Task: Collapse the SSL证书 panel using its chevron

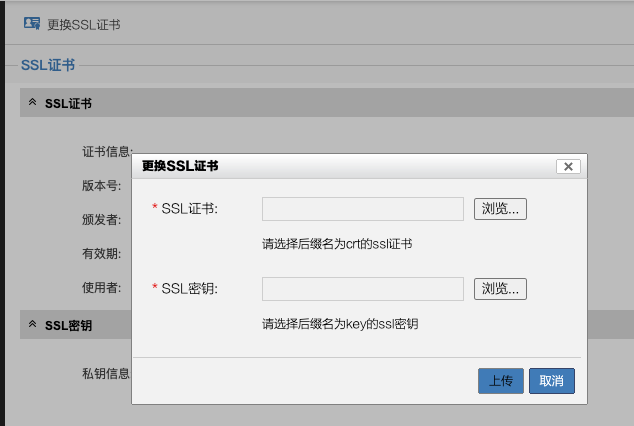Action: tap(32, 103)
